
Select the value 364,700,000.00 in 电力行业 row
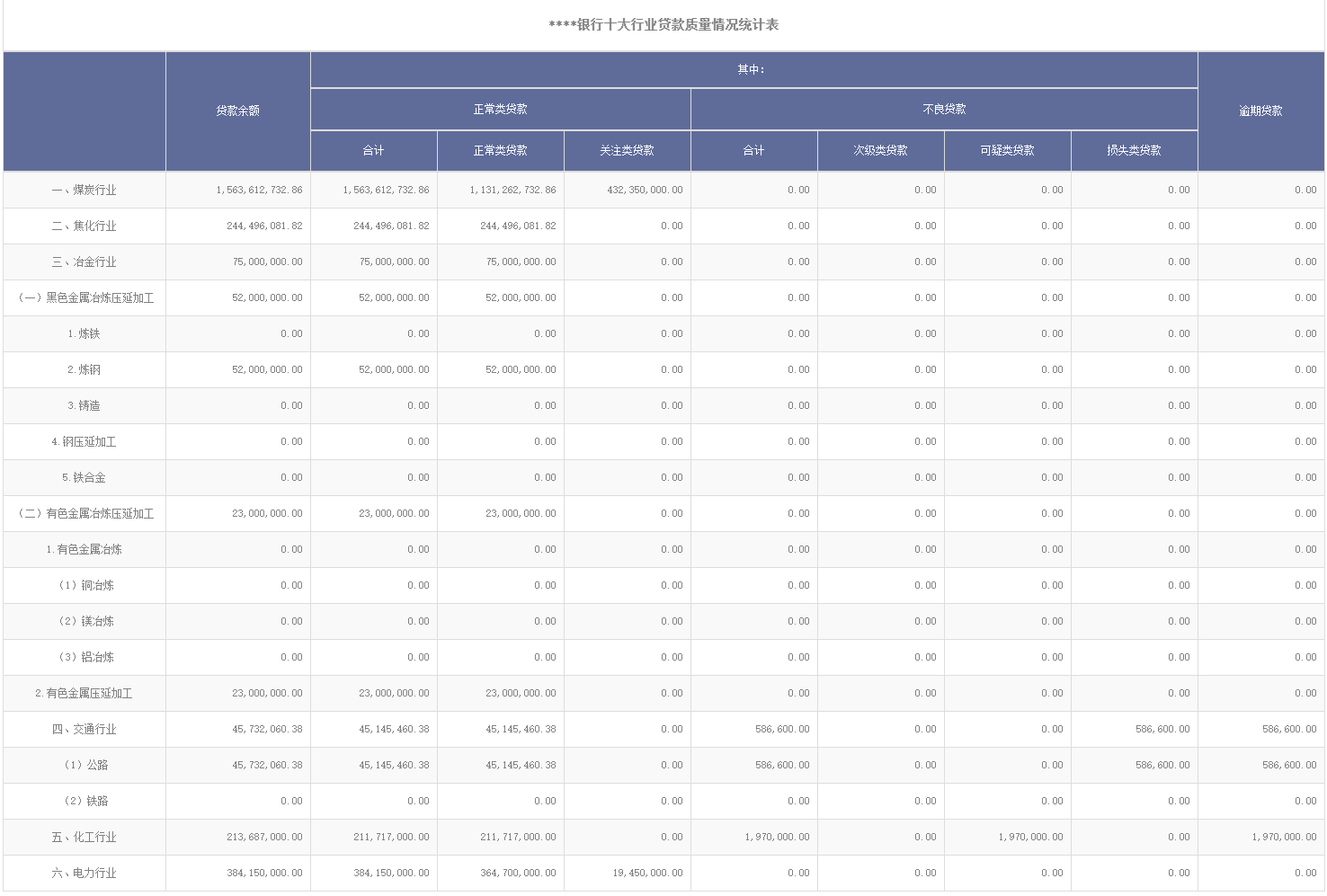click(518, 873)
